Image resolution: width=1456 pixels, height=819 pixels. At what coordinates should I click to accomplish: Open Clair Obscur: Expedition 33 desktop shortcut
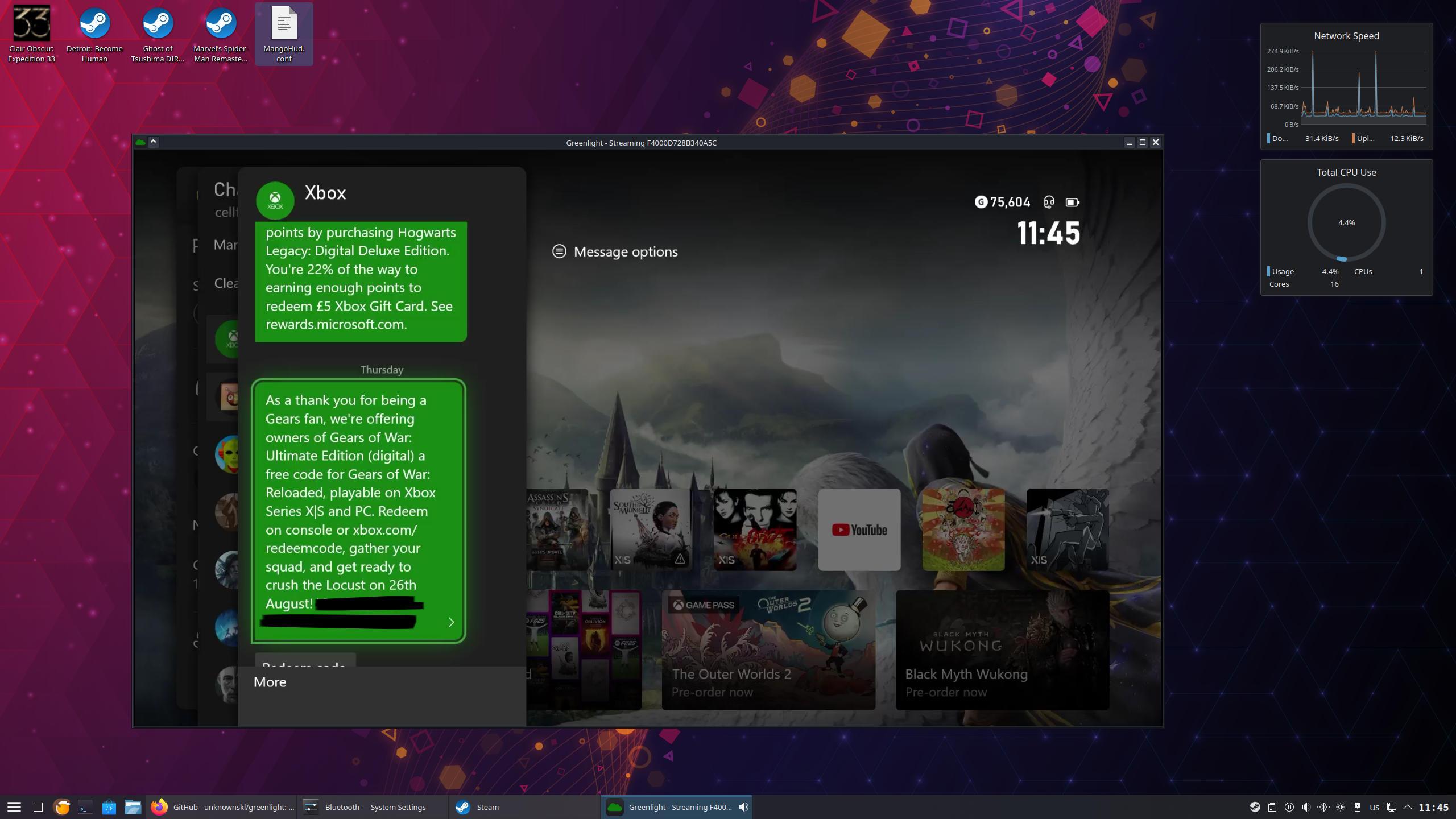pyautogui.click(x=31, y=34)
